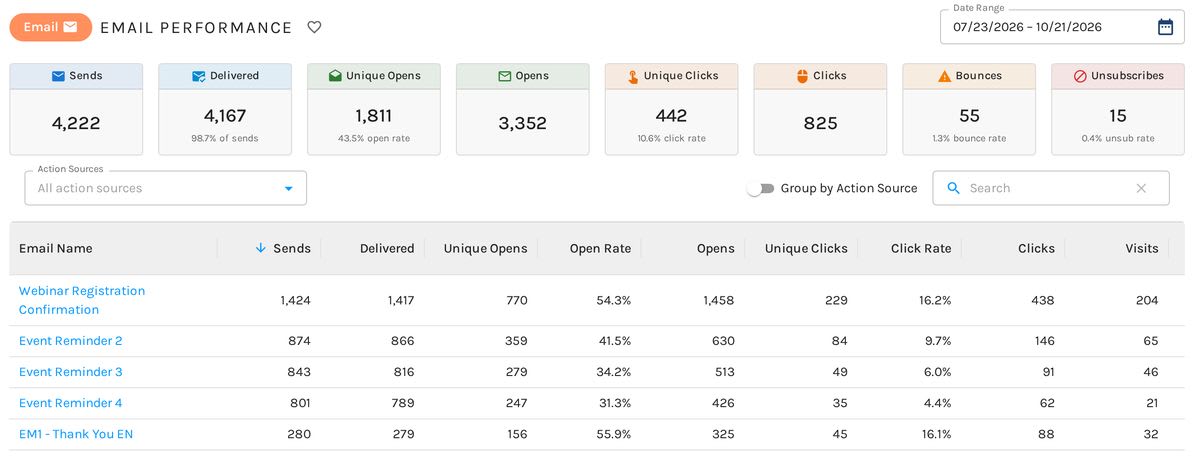The height and width of the screenshot is (458, 1200).
Task: Sort by Unique Opens column header
Action: (486, 248)
